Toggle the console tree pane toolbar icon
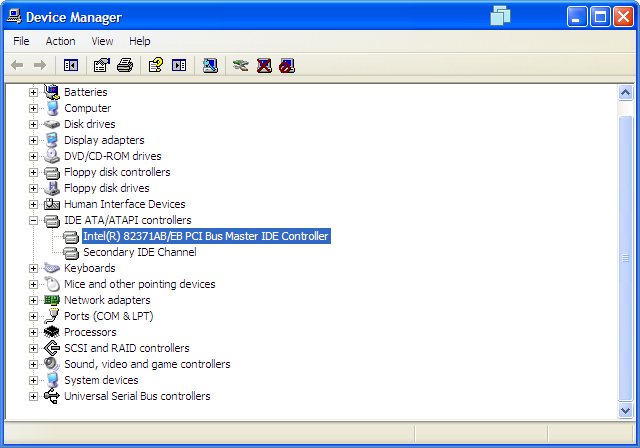Image resolution: width=640 pixels, height=448 pixels. tap(71, 65)
